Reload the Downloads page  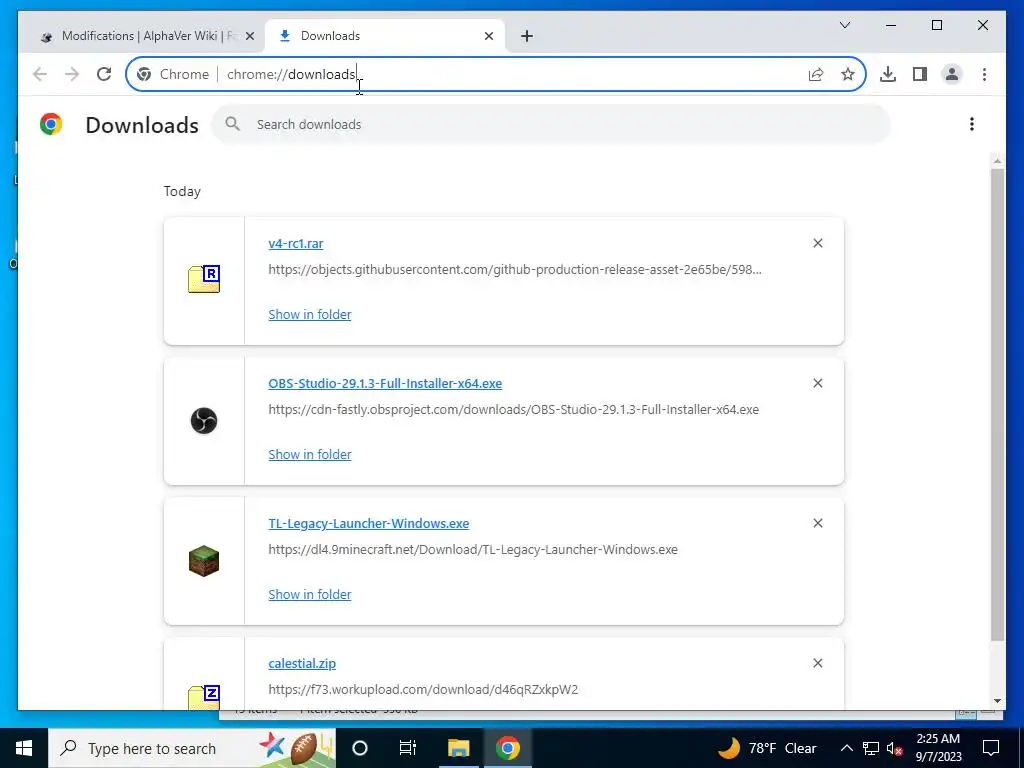(x=104, y=74)
